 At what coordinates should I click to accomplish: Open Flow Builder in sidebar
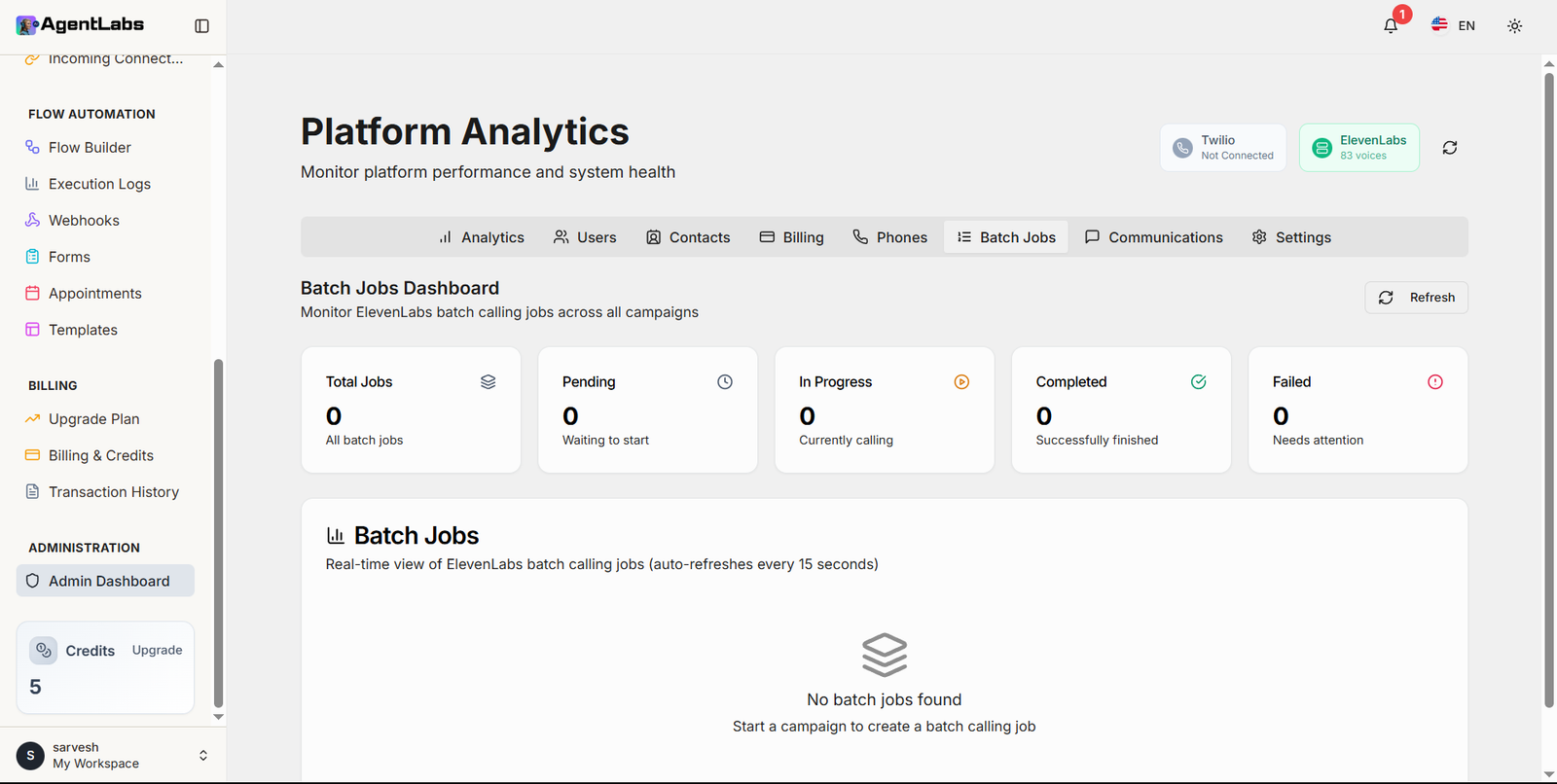point(105,148)
